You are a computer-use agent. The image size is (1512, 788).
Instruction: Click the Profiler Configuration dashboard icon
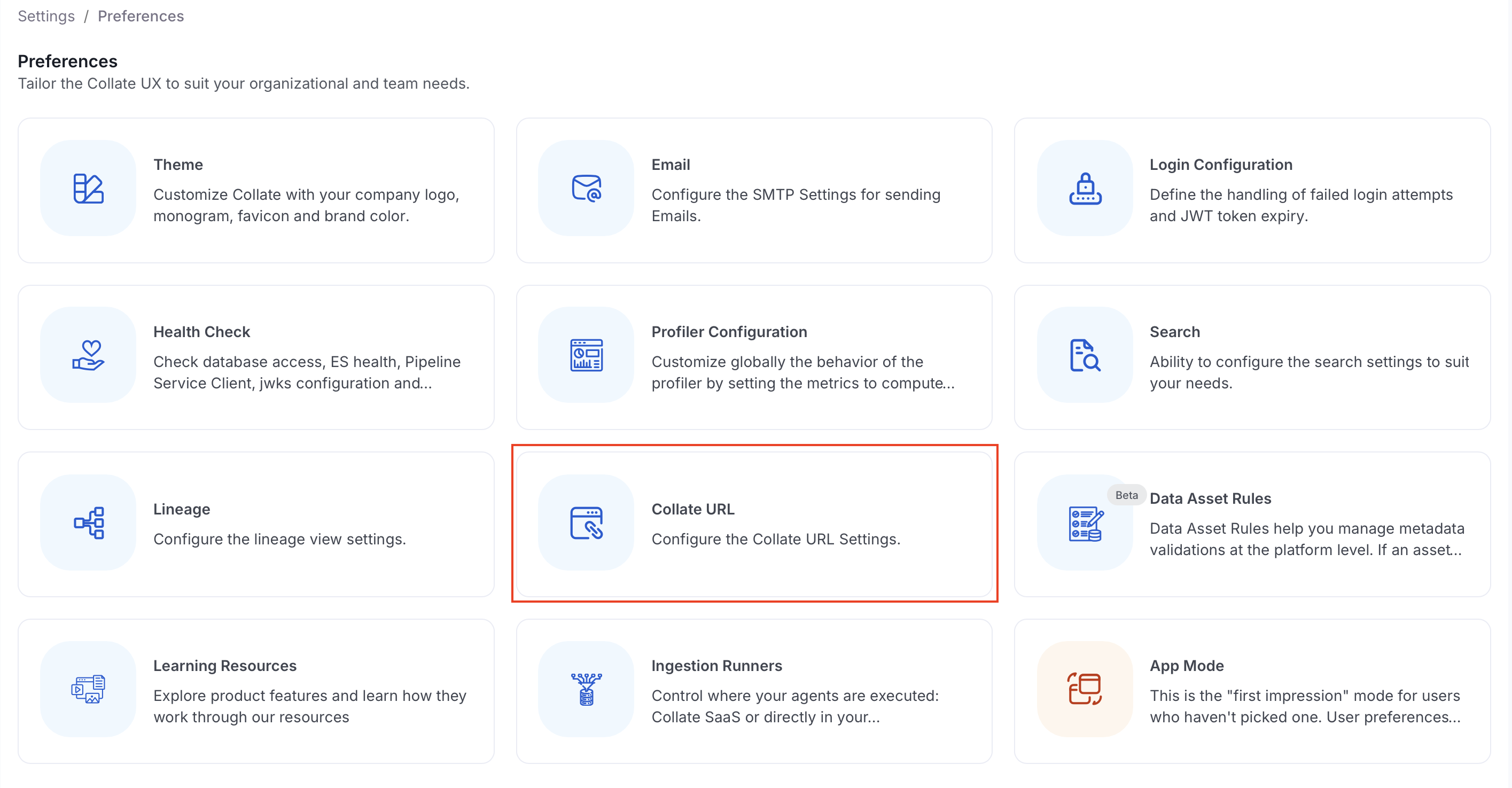pos(587,355)
